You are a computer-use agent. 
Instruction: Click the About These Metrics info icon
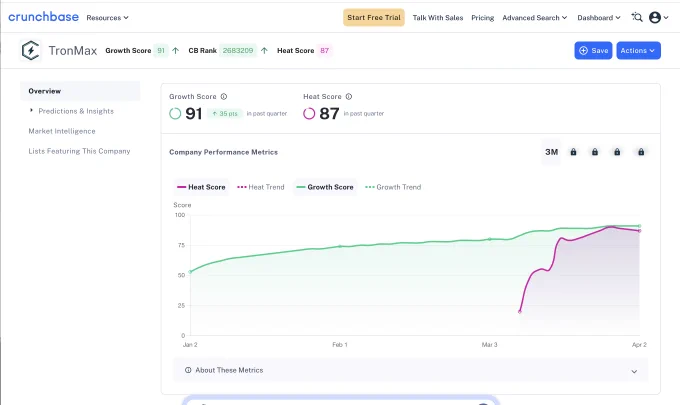point(188,370)
